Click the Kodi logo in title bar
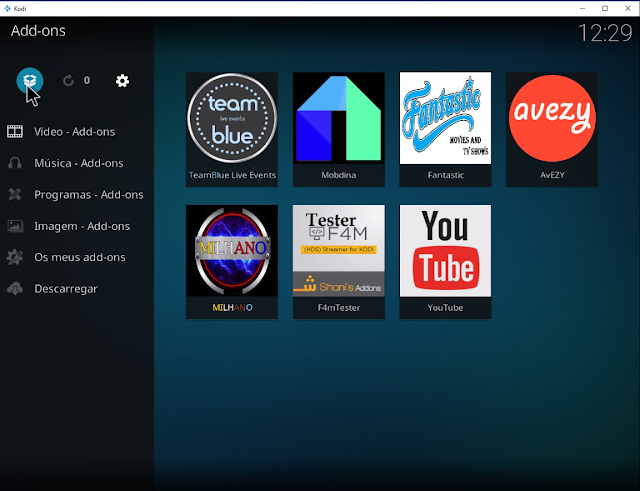The height and width of the screenshot is (491, 640). tap(7, 8)
